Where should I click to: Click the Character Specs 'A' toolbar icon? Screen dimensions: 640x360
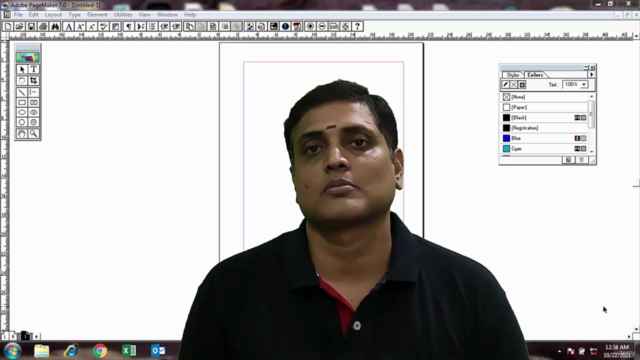point(69,27)
